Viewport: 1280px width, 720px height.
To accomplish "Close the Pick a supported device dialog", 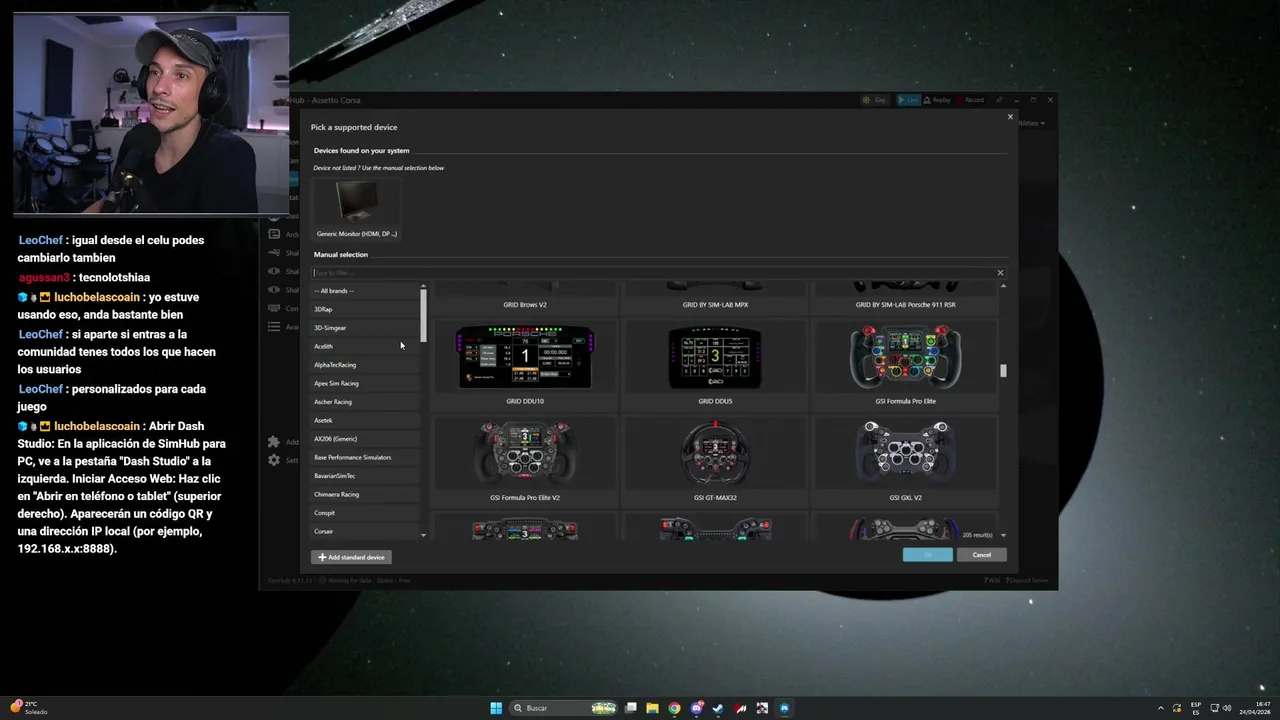I will pyautogui.click(x=1010, y=117).
